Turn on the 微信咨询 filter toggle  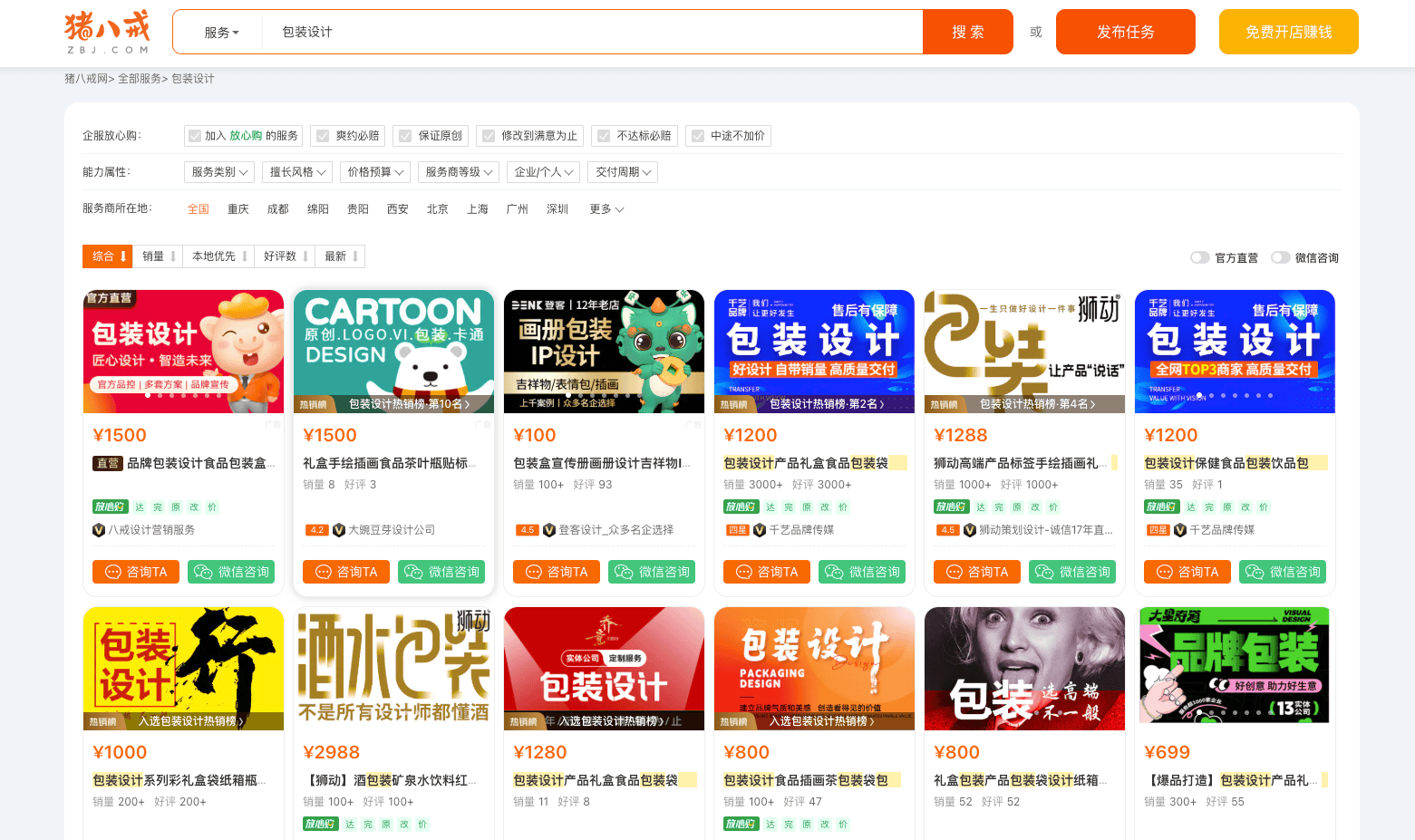[1279, 257]
